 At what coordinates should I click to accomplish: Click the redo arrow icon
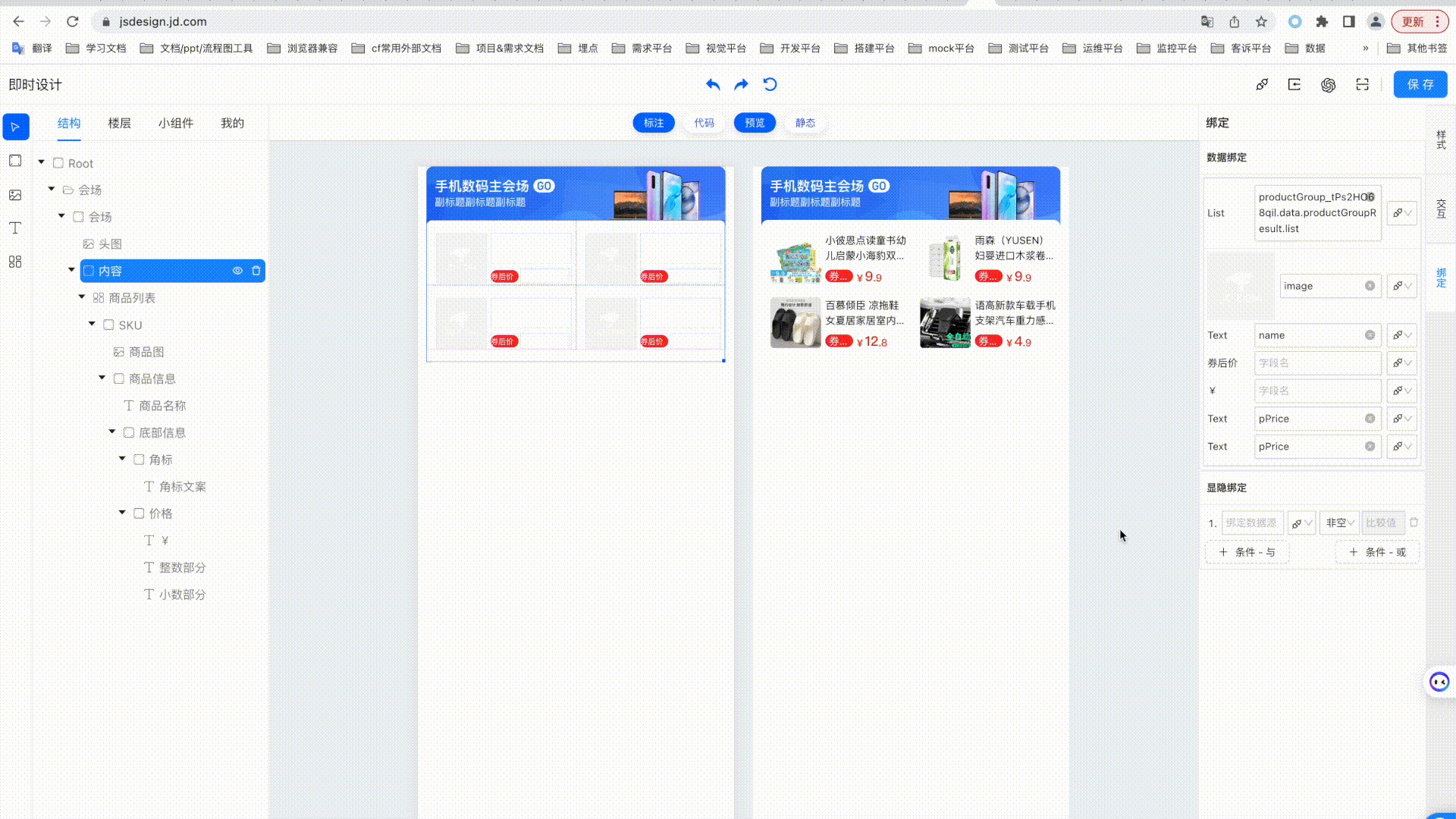pos(741,84)
